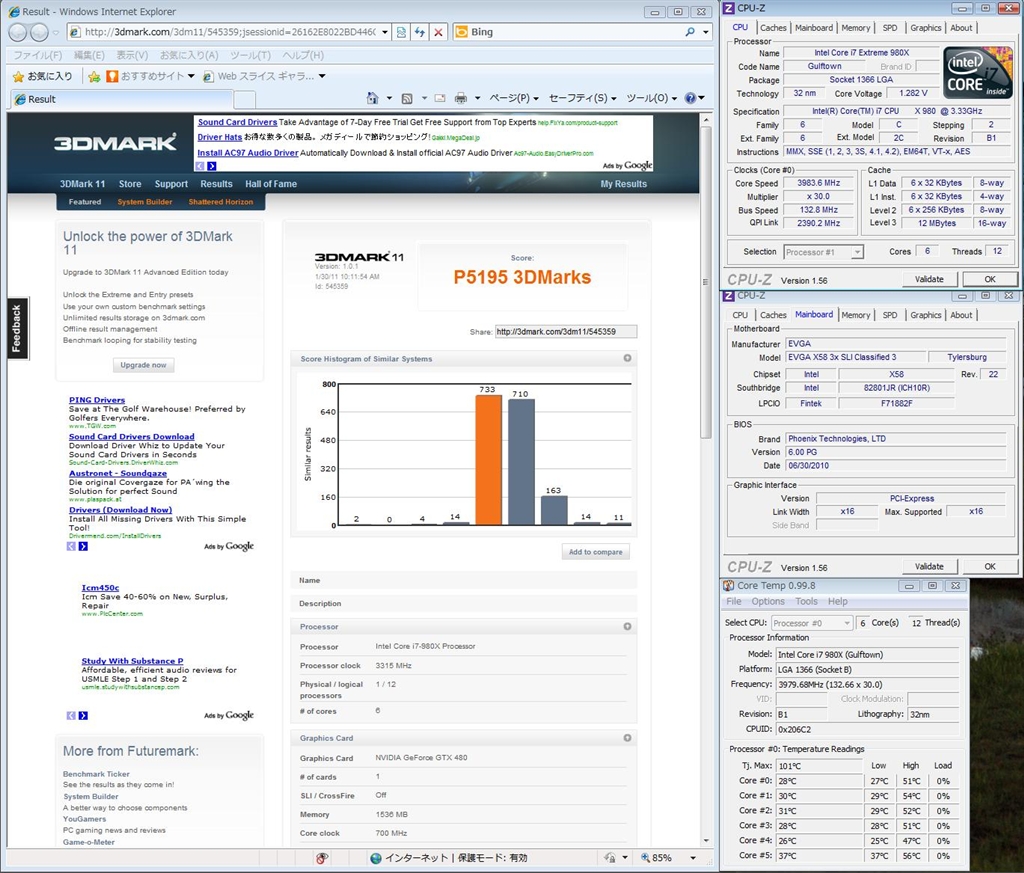Click the orange 733 histogram bar
1024x873 pixels.
488,460
